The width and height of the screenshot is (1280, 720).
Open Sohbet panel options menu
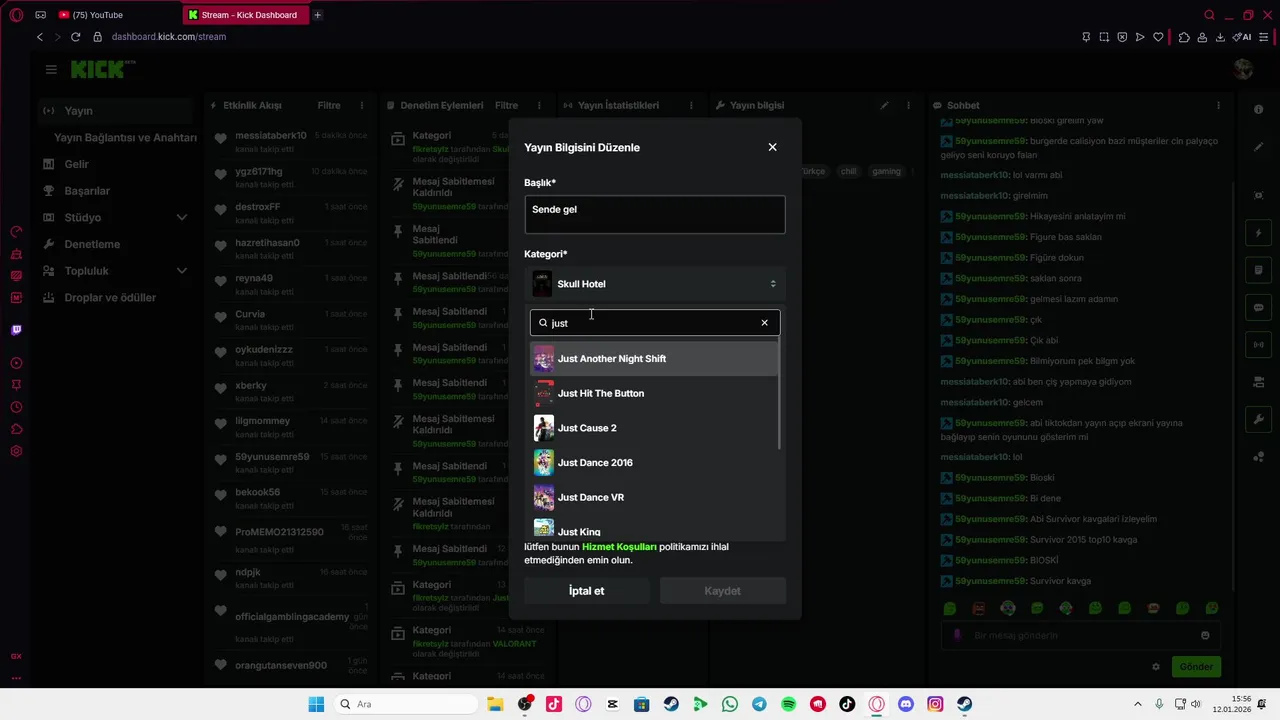(x=1218, y=105)
